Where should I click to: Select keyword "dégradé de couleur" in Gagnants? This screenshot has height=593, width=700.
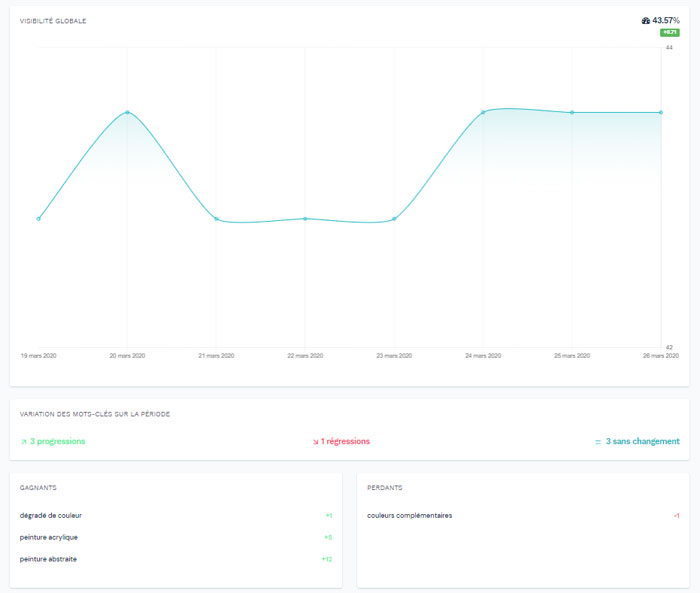(x=51, y=515)
